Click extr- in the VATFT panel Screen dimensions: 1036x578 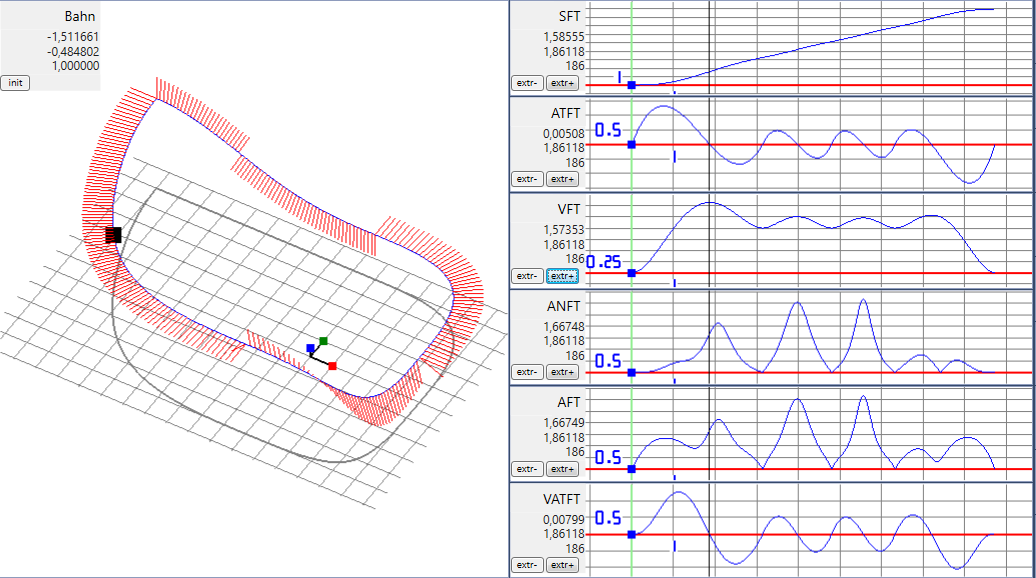tap(527, 565)
